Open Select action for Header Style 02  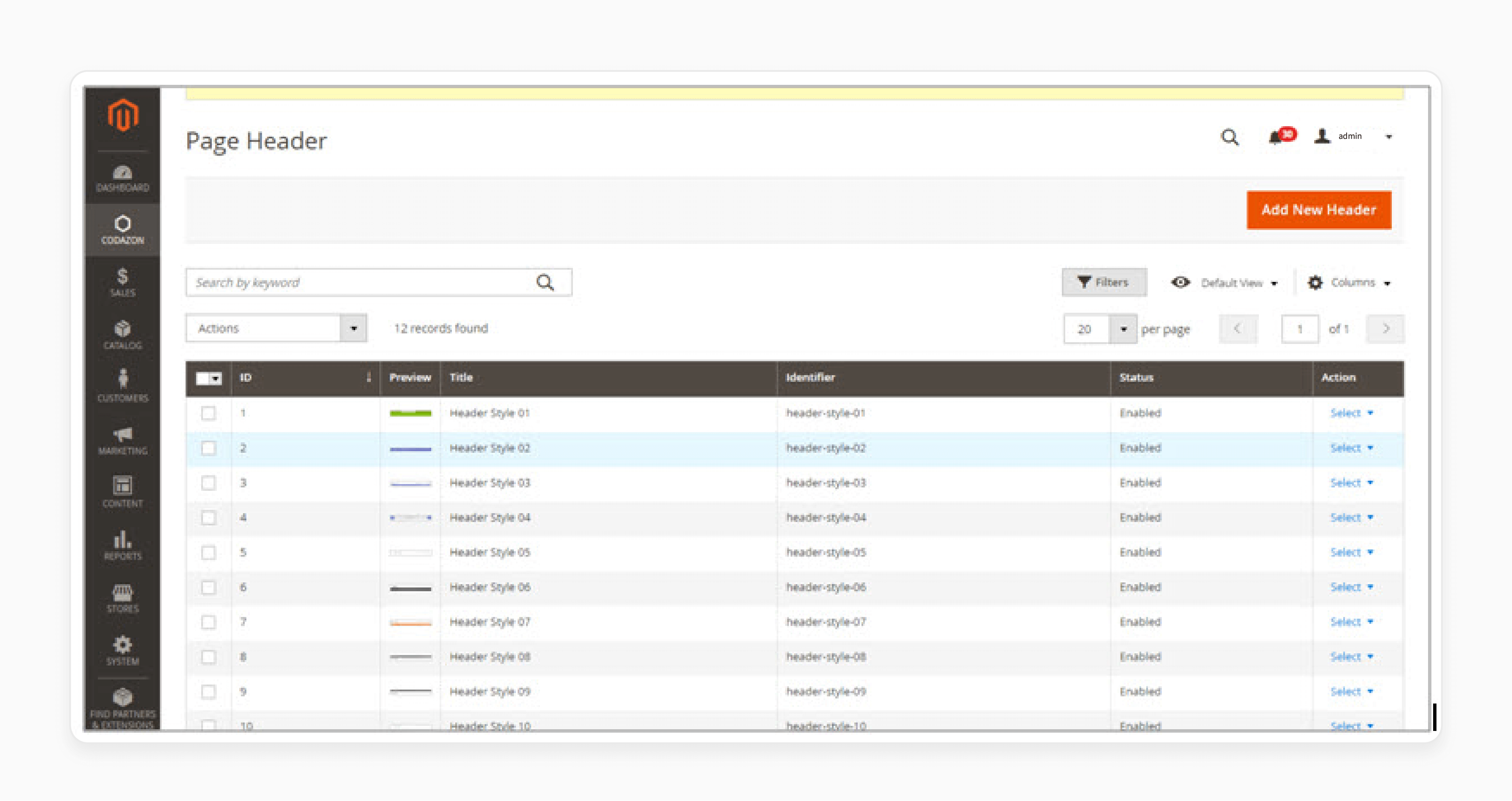[x=1351, y=449]
